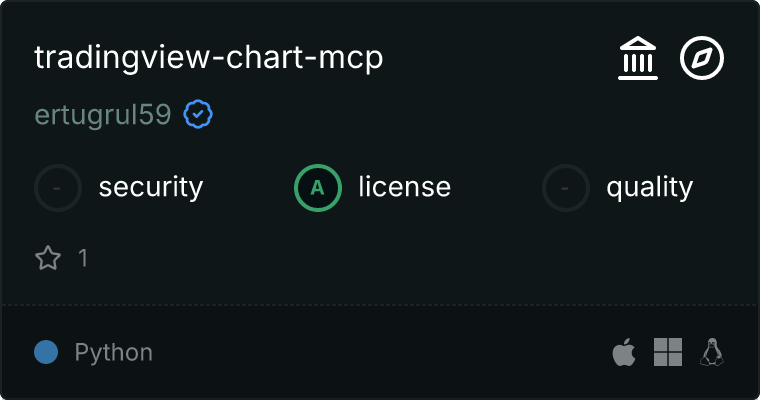Click the Python language label

(114, 352)
